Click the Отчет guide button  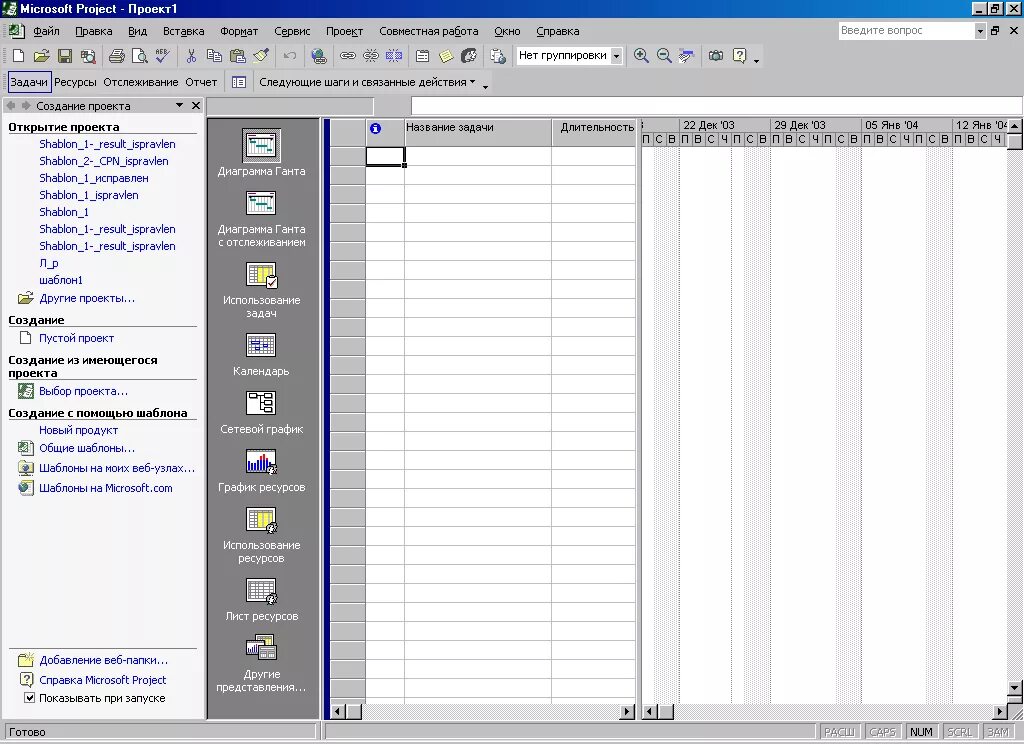[201, 82]
